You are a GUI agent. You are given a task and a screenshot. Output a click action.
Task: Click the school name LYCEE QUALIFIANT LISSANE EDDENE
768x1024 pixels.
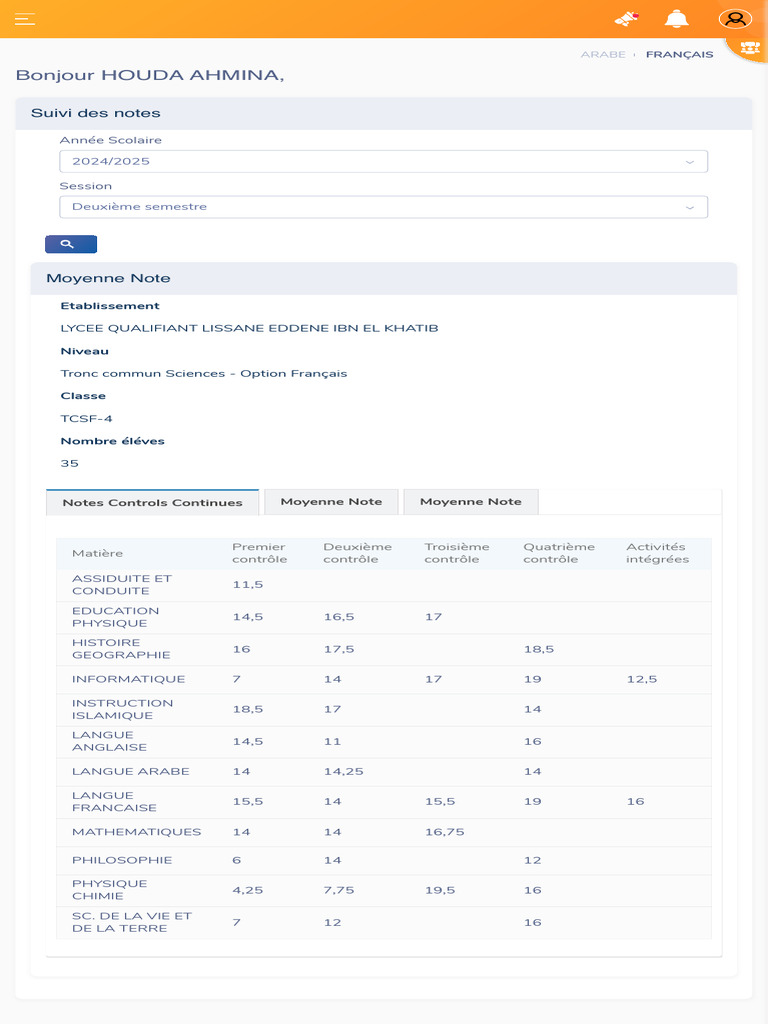[x=249, y=328]
